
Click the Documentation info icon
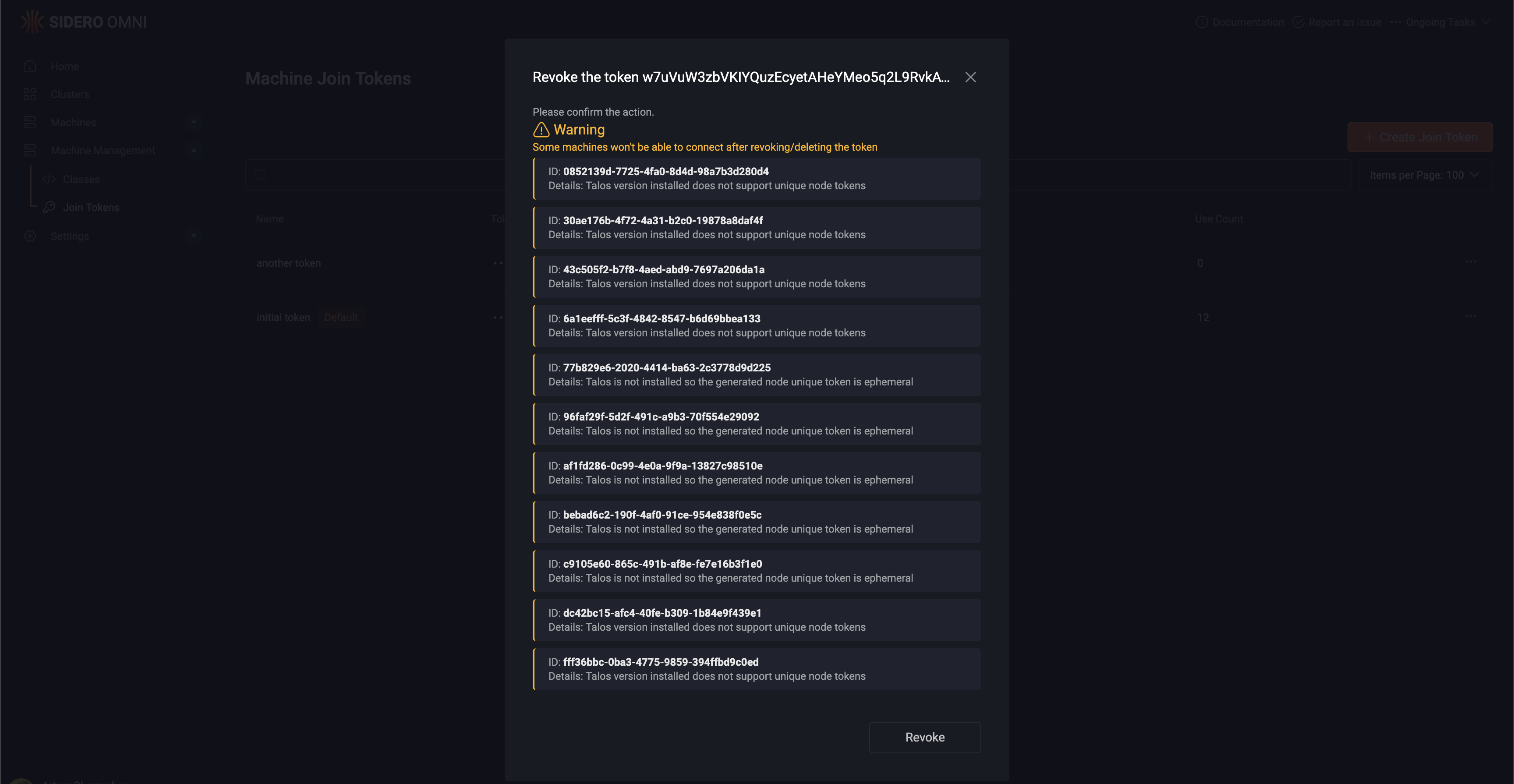(1201, 22)
